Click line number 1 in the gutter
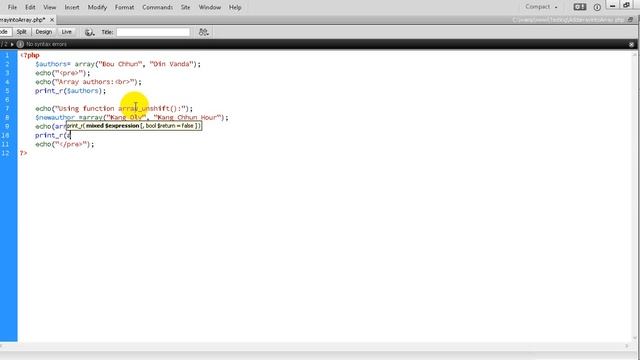This screenshot has width=640, height=360. pos(7,55)
